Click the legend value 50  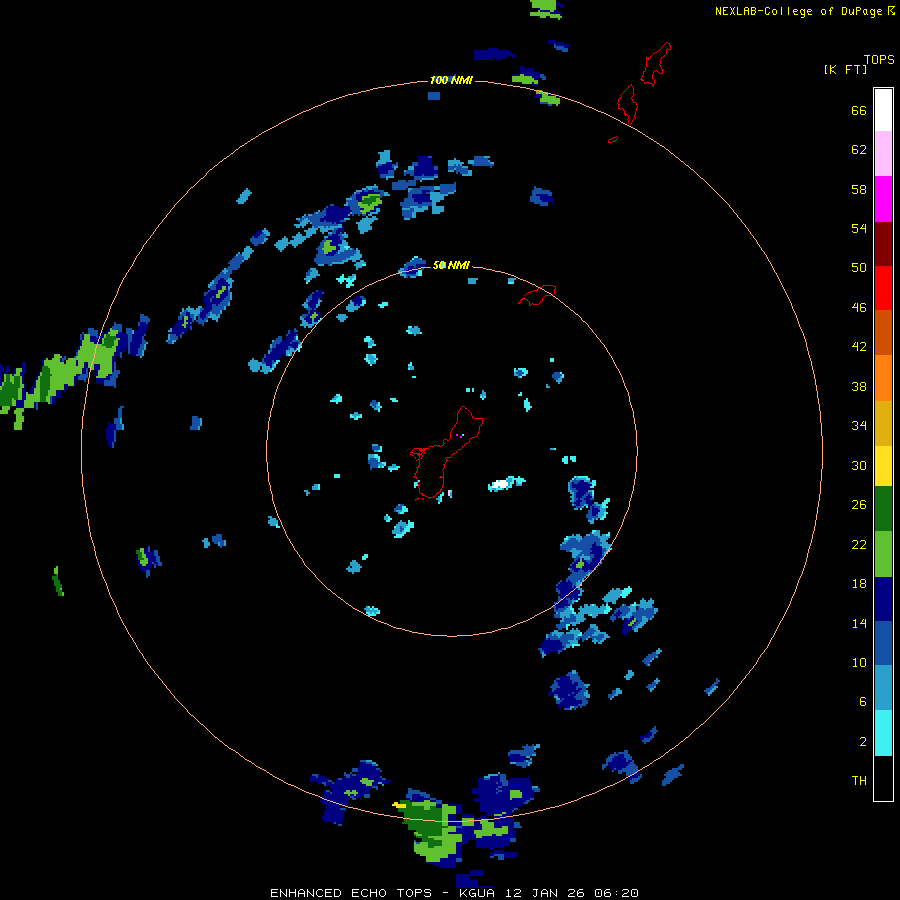[859, 268]
